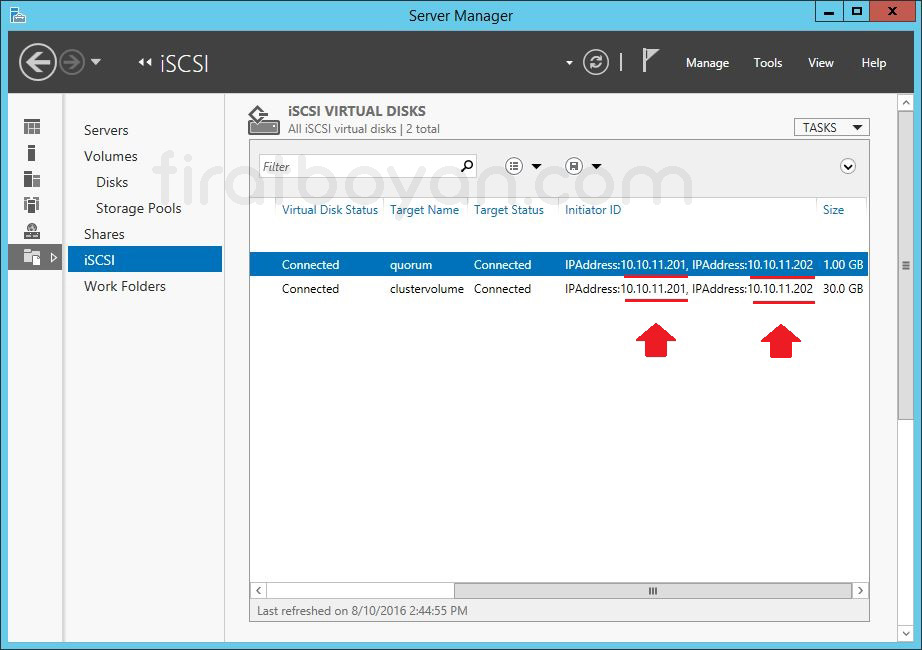Open save query dropdown arrow
Image resolution: width=922 pixels, height=650 pixels.
click(596, 166)
